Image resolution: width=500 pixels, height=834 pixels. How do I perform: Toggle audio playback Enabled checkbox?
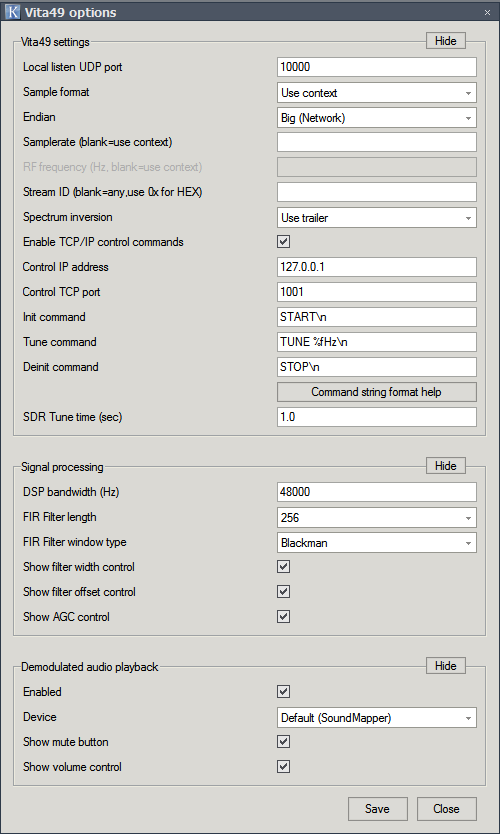coord(284,691)
